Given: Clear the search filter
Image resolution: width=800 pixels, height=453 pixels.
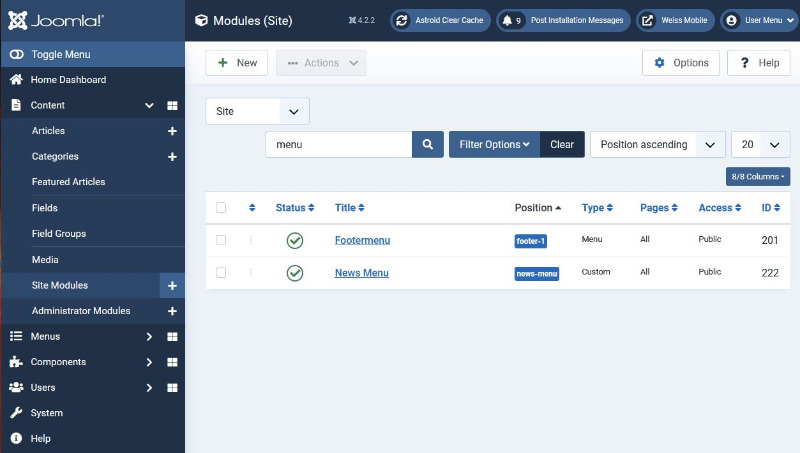Looking at the screenshot, I should coord(562,144).
